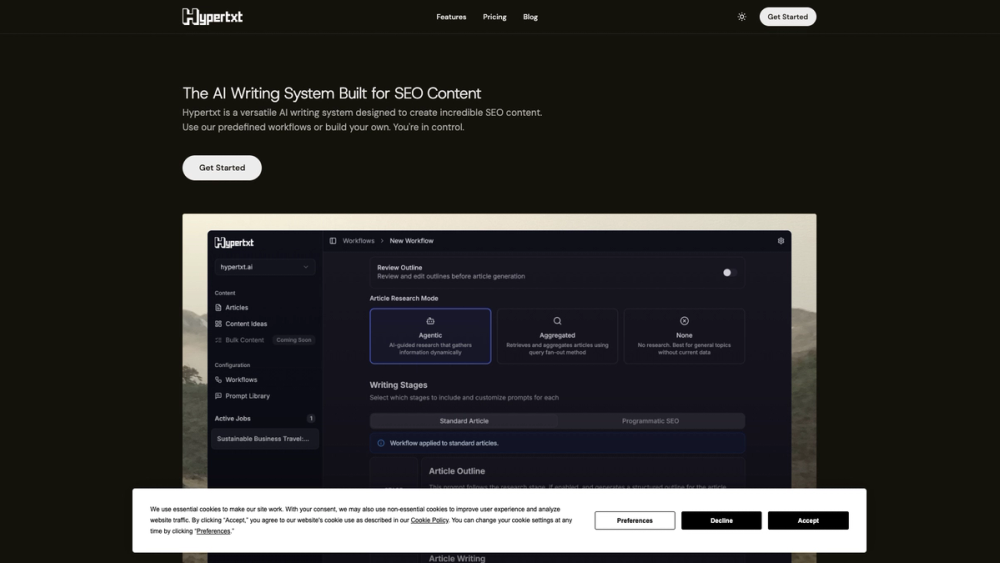Click the Prompt Library chat icon

coord(218,396)
